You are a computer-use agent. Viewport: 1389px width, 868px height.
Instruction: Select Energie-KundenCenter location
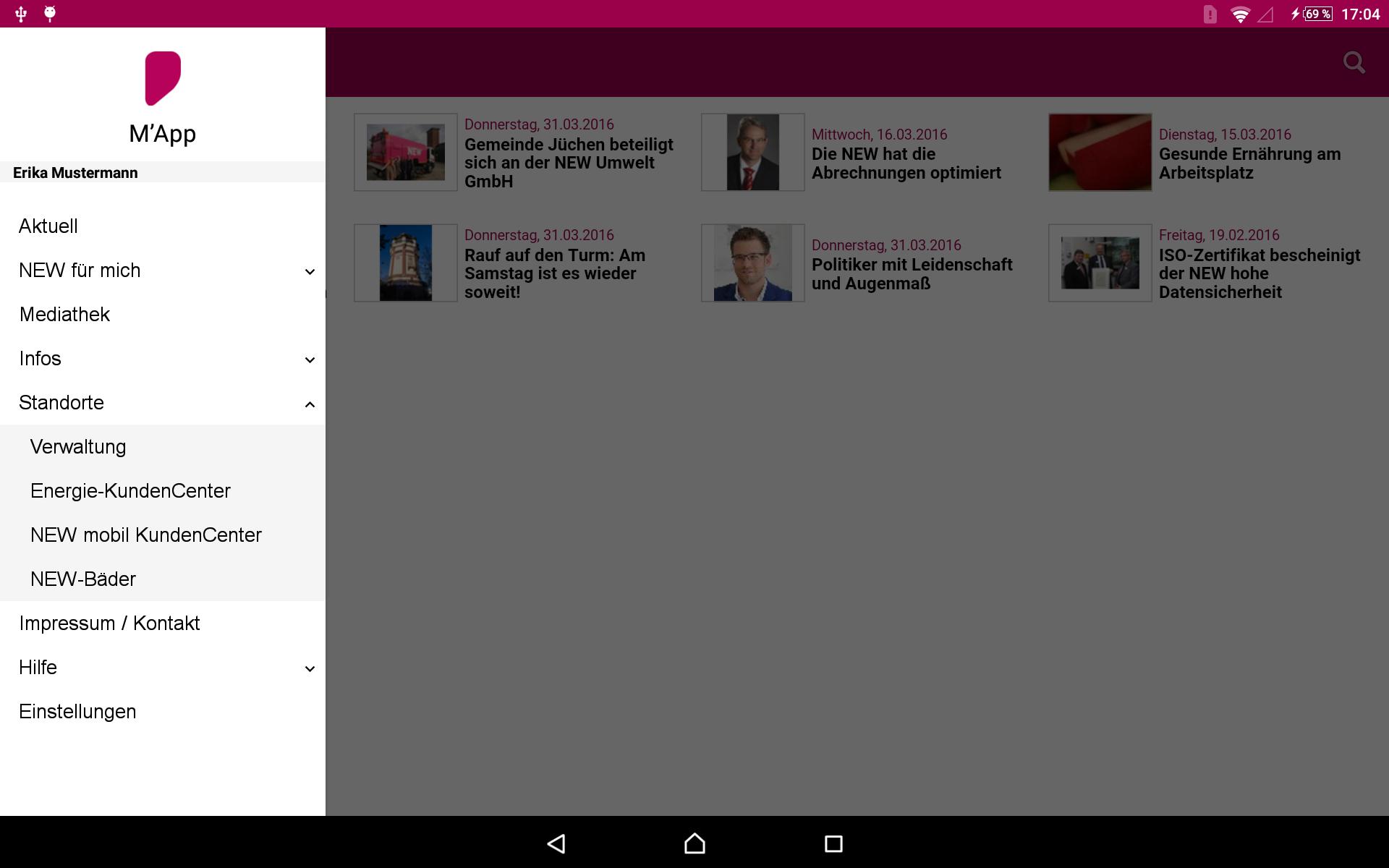130,491
